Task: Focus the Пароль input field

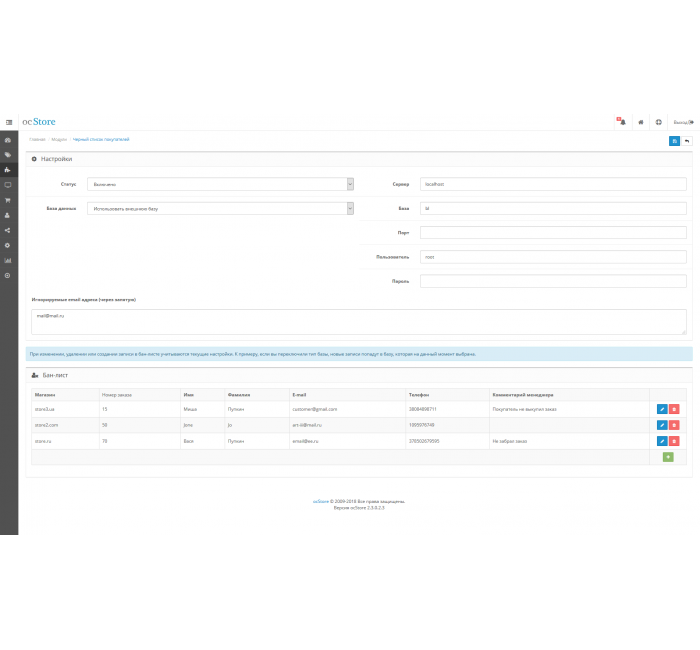Action: 553,281
